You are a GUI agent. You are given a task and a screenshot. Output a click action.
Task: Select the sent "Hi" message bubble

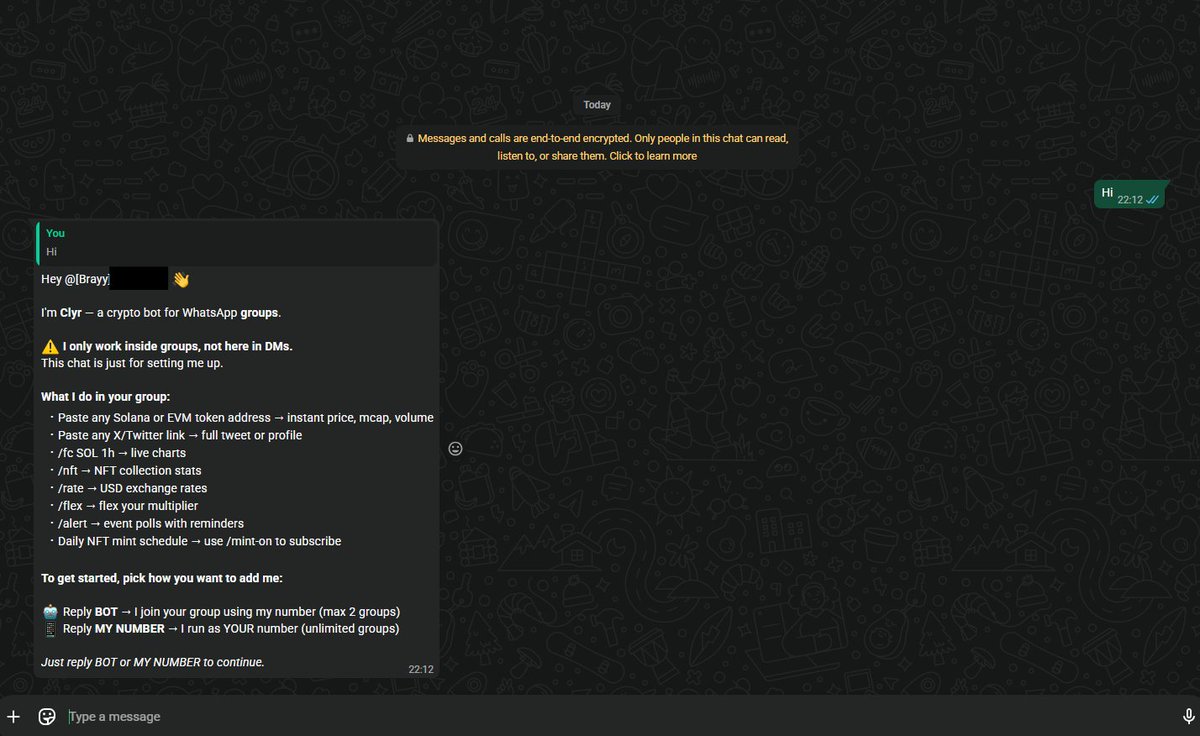click(1132, 194)
